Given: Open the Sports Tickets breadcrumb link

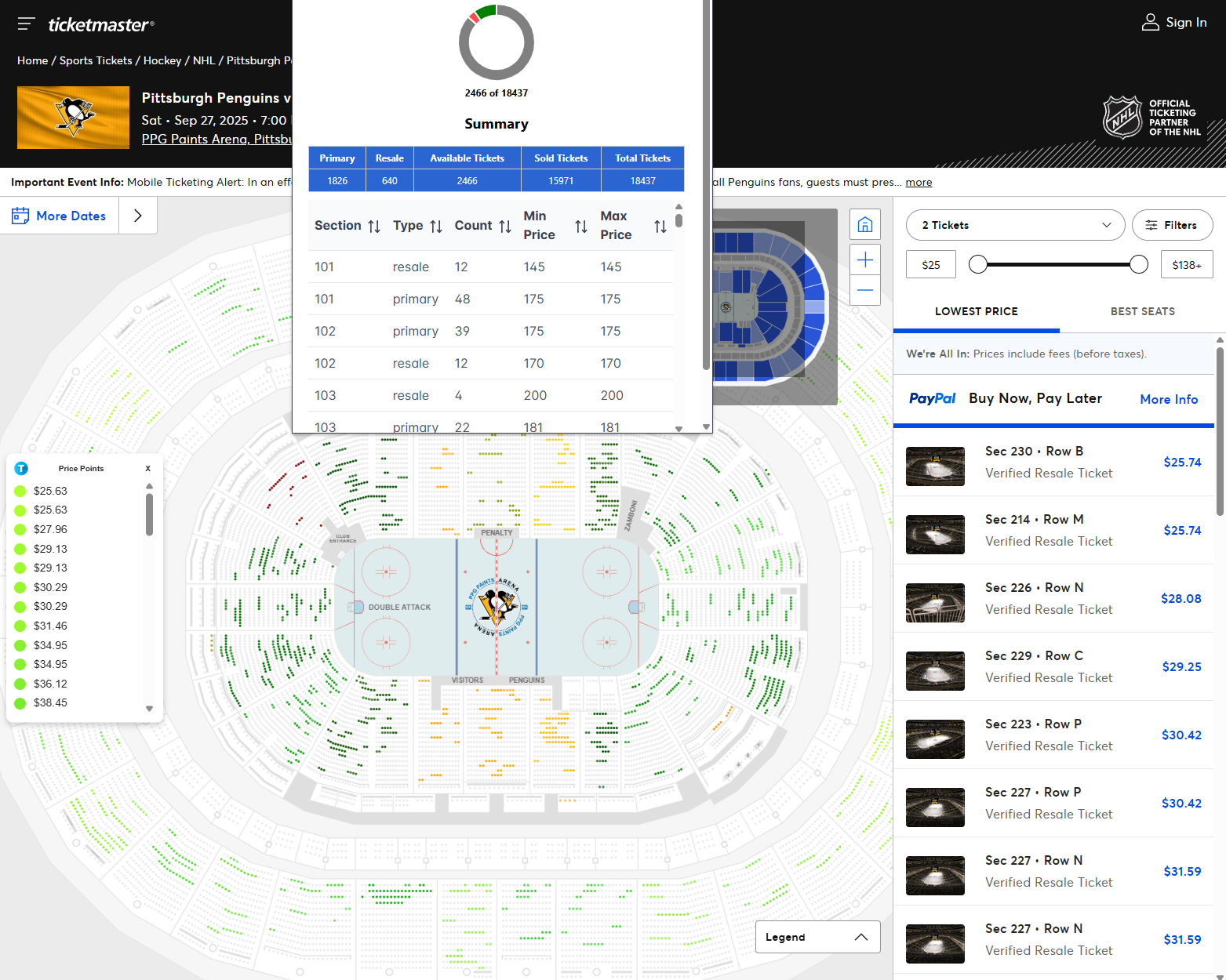Looking at the screenshot, I should [96, 60].
